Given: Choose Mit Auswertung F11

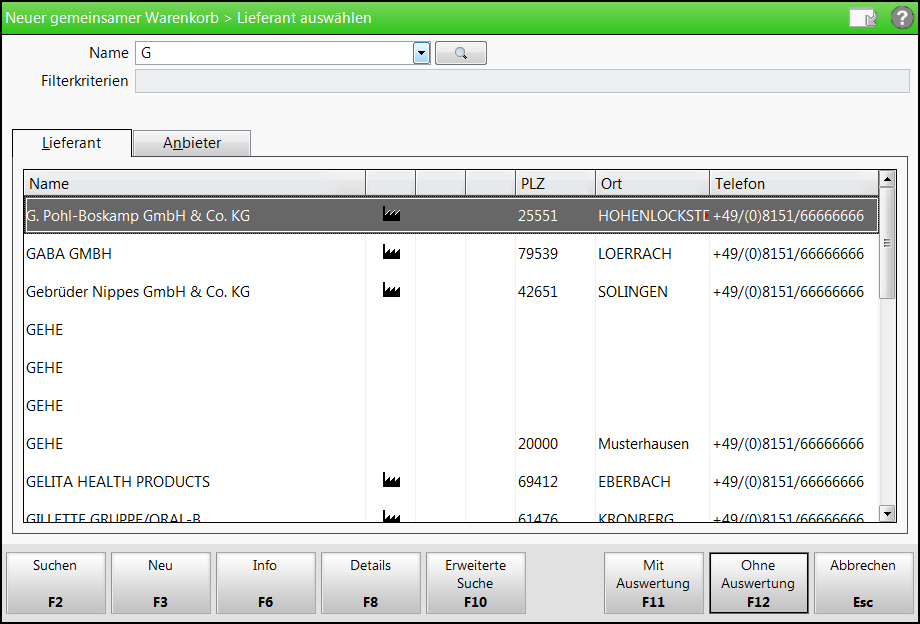Looking at the screenshot, I should 654,583.
